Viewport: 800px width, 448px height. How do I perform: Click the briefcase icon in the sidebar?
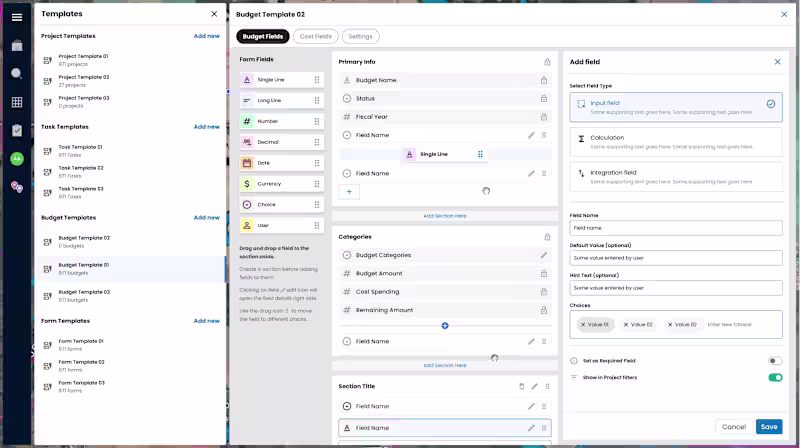pos(17,46)
